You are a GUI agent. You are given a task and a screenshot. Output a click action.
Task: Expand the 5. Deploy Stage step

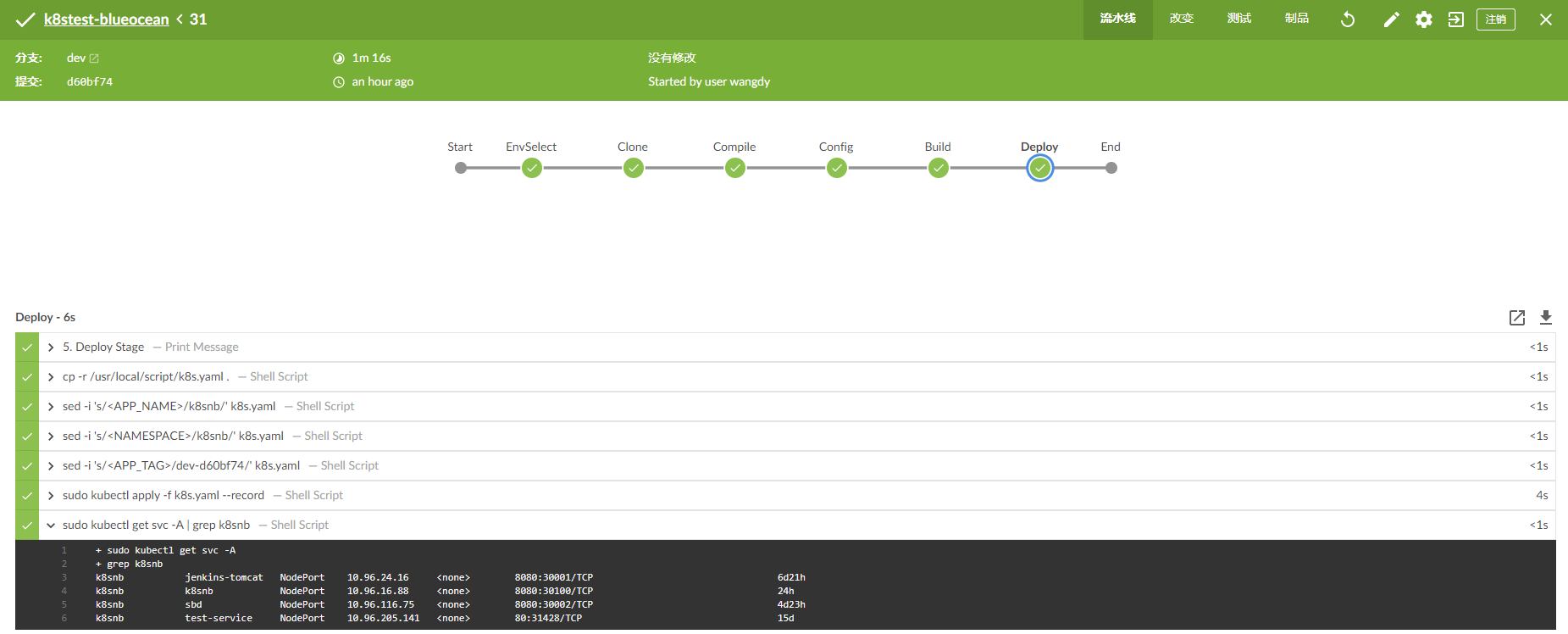(x=51, y=348)
